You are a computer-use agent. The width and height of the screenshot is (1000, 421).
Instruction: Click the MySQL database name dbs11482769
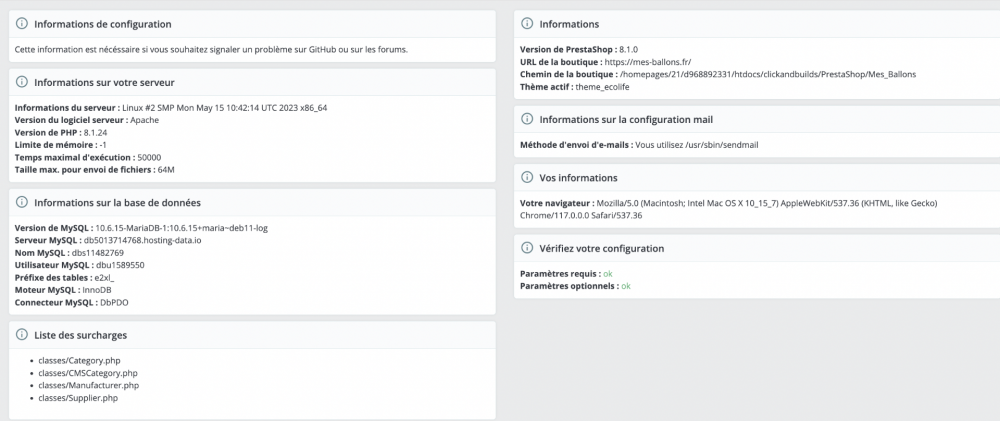[98, 253]
